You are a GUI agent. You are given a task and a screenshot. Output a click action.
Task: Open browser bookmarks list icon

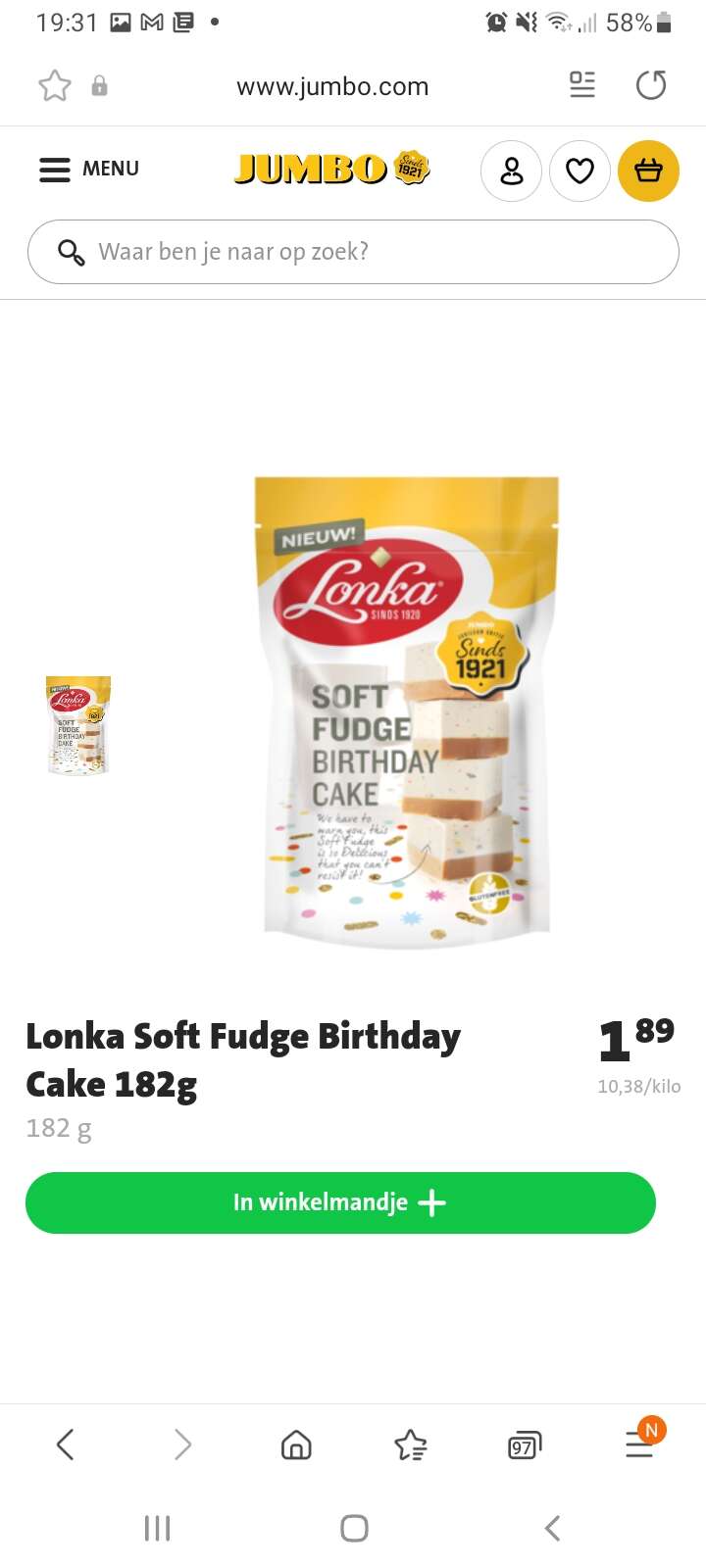coord(410,1445)
